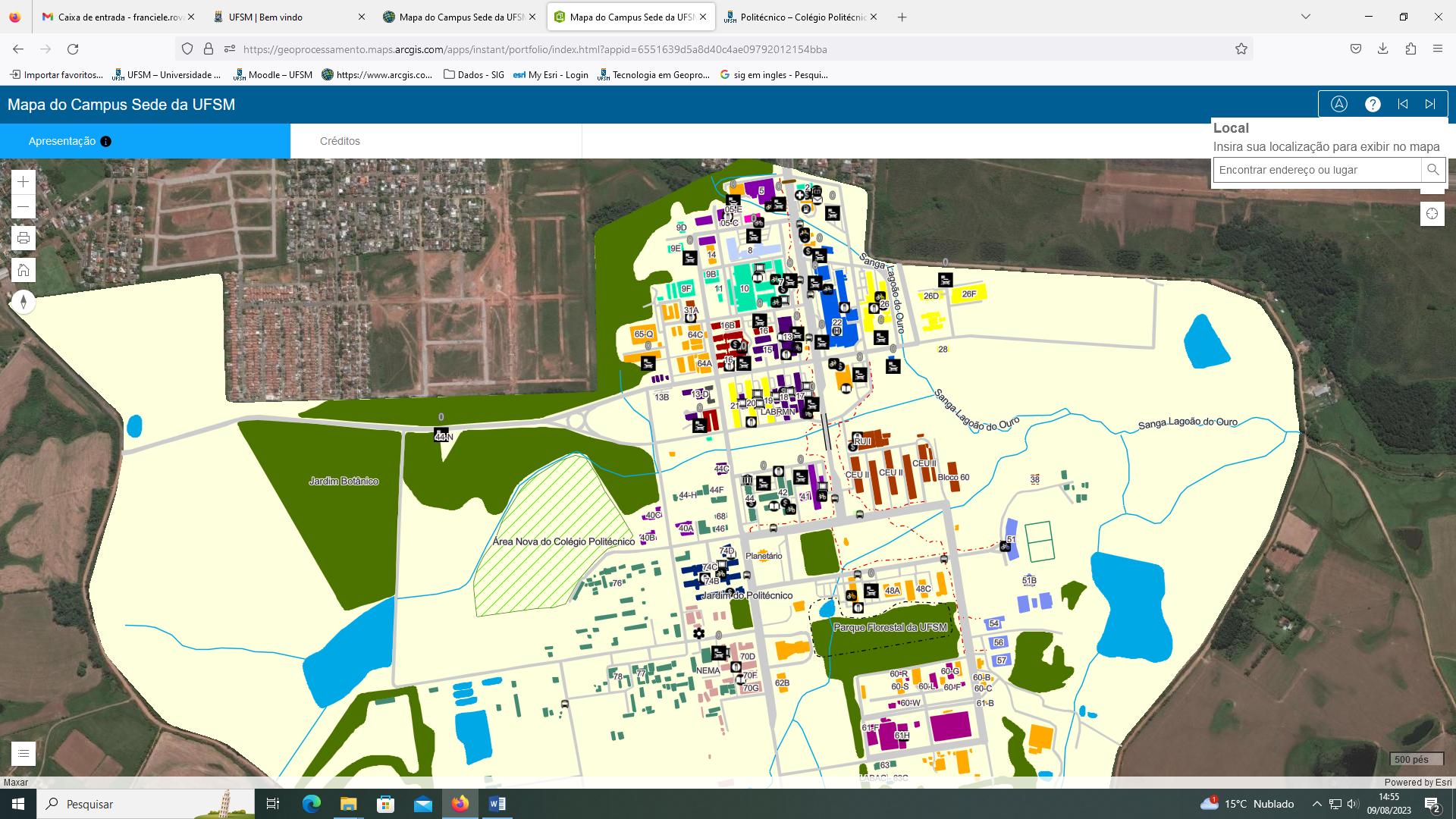Image resolution: width=1456 pixels, height=819 pixels.
Task: Click the address search magnifier button
Action: [x=1432, y=170]
